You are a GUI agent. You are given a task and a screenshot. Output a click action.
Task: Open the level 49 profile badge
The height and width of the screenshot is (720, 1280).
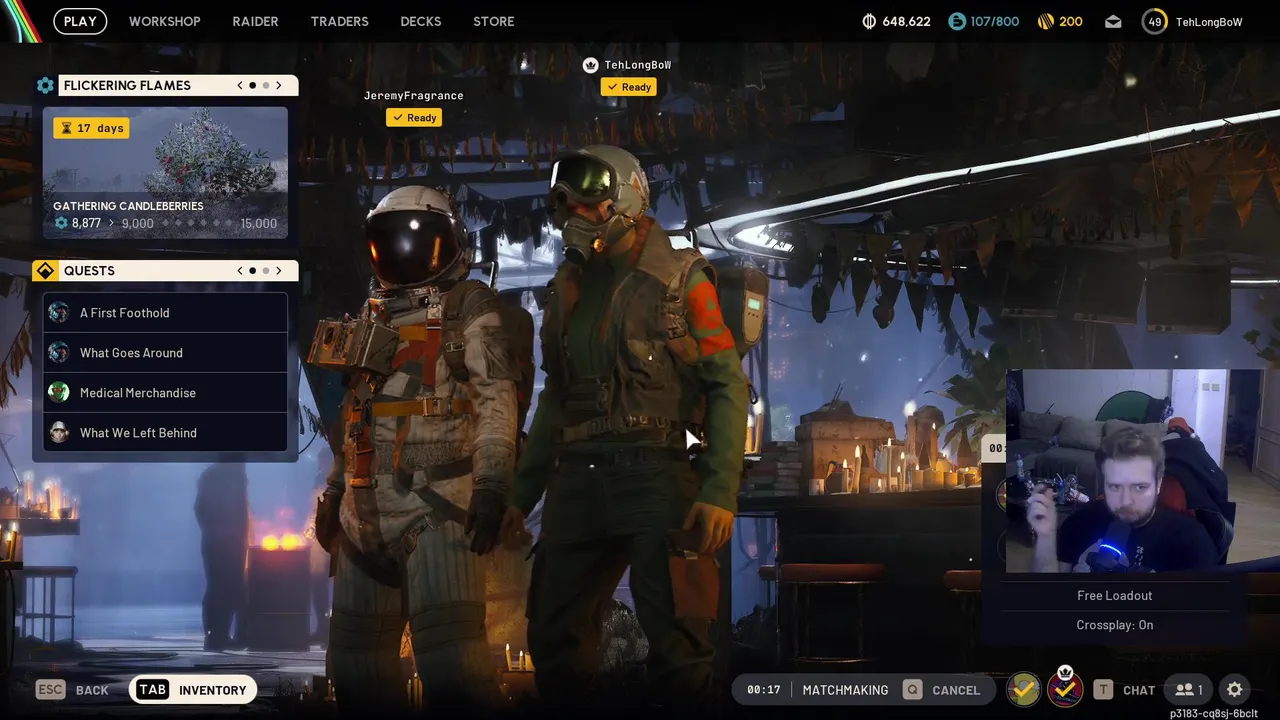(x=1154, y=21)
